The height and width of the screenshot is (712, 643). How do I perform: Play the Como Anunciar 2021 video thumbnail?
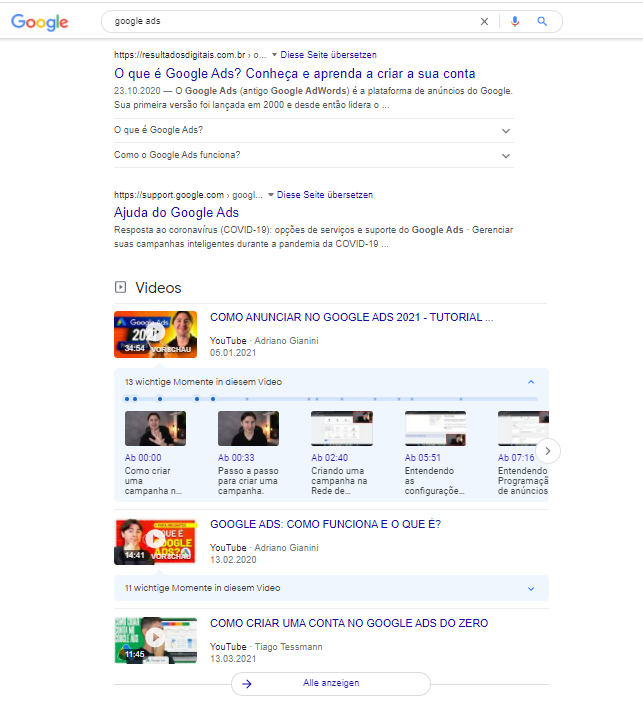tap(155, 334)
